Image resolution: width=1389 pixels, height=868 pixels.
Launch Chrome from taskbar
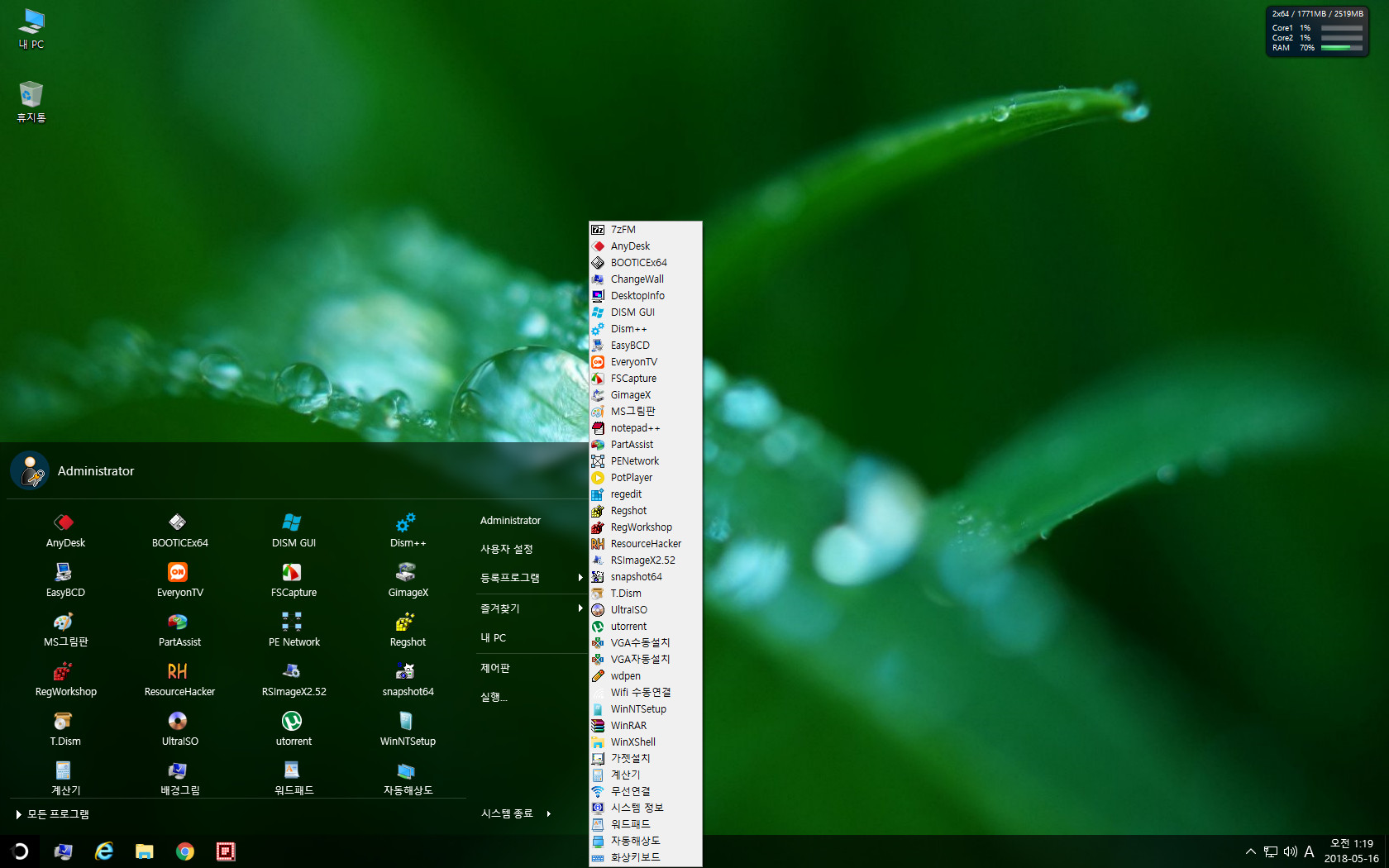pos(185,851)
